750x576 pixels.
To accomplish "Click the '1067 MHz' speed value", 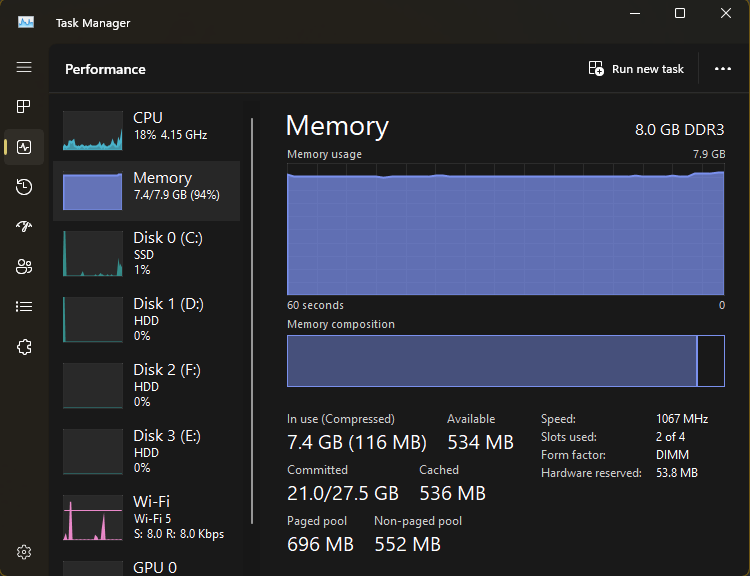I will click(682, 419).
